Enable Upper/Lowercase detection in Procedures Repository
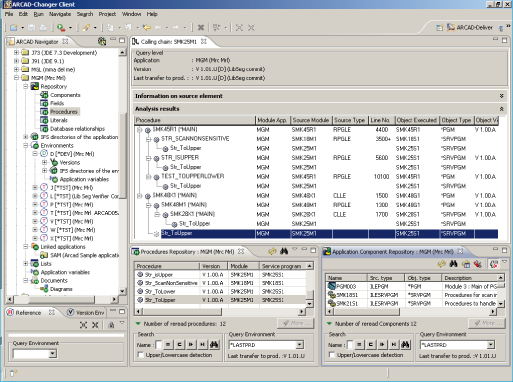 click(x=141, y=355)
